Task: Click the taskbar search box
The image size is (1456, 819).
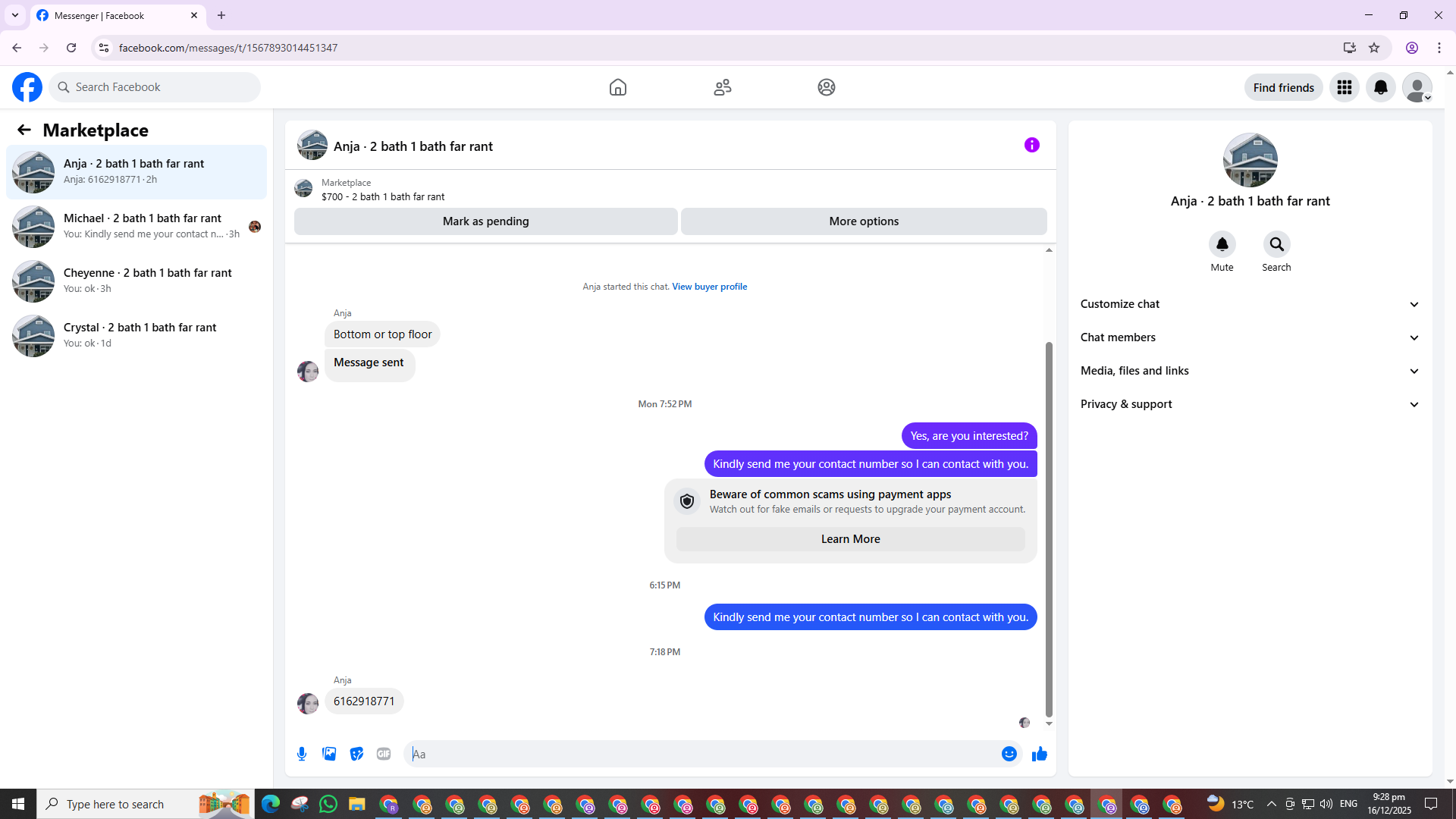Action: [146, 804]
